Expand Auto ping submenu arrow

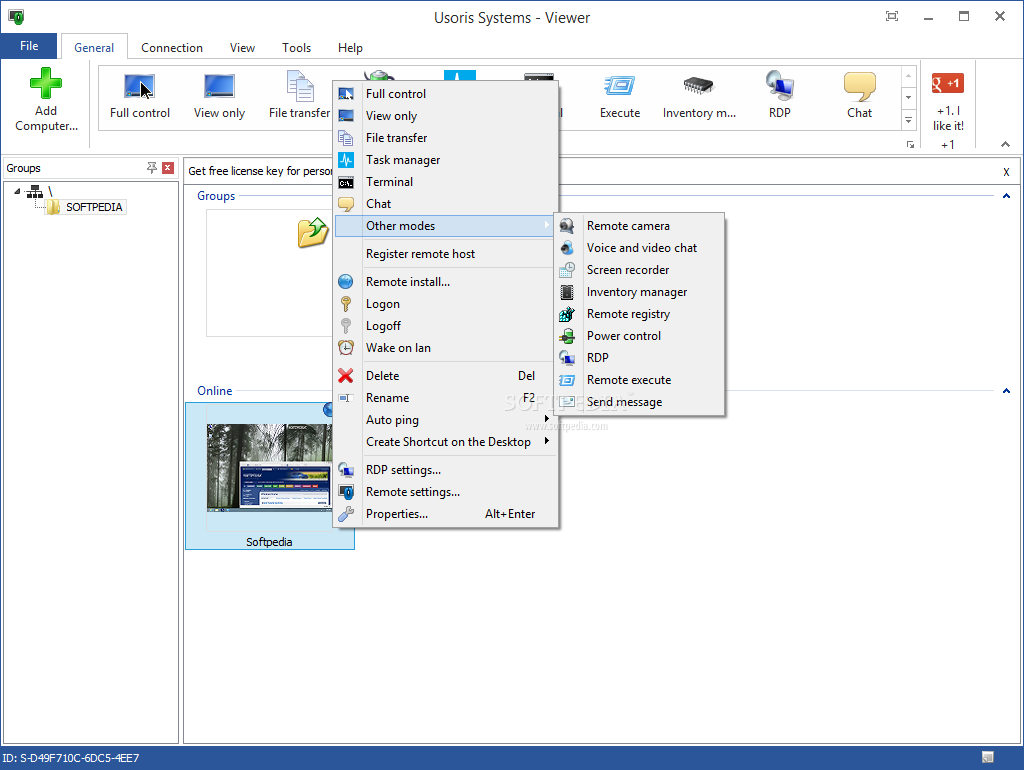click(547, 419)
